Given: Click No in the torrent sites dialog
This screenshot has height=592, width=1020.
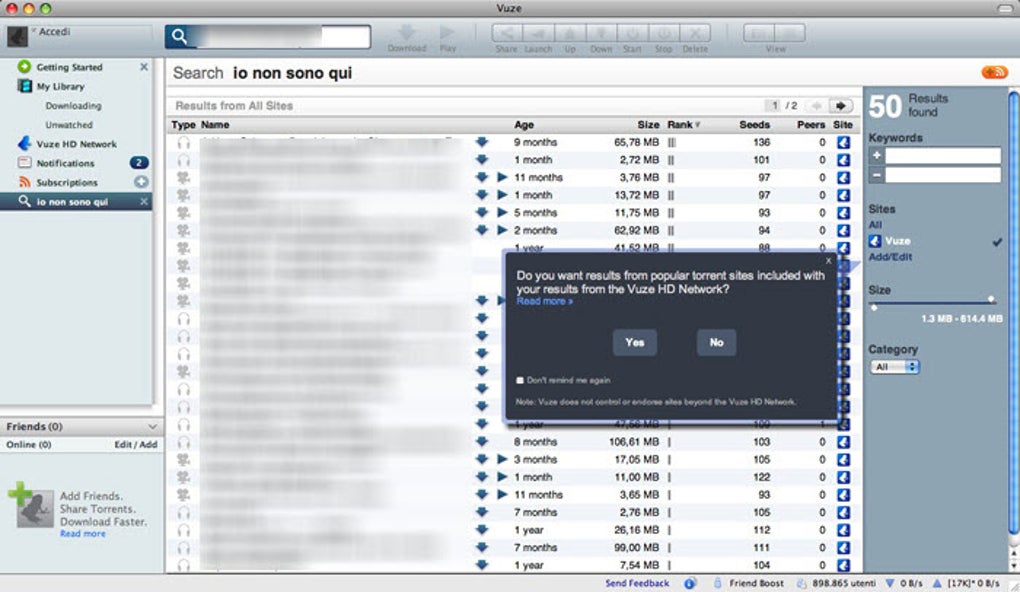Looking at the screenshot, I should tap(716, 342).
